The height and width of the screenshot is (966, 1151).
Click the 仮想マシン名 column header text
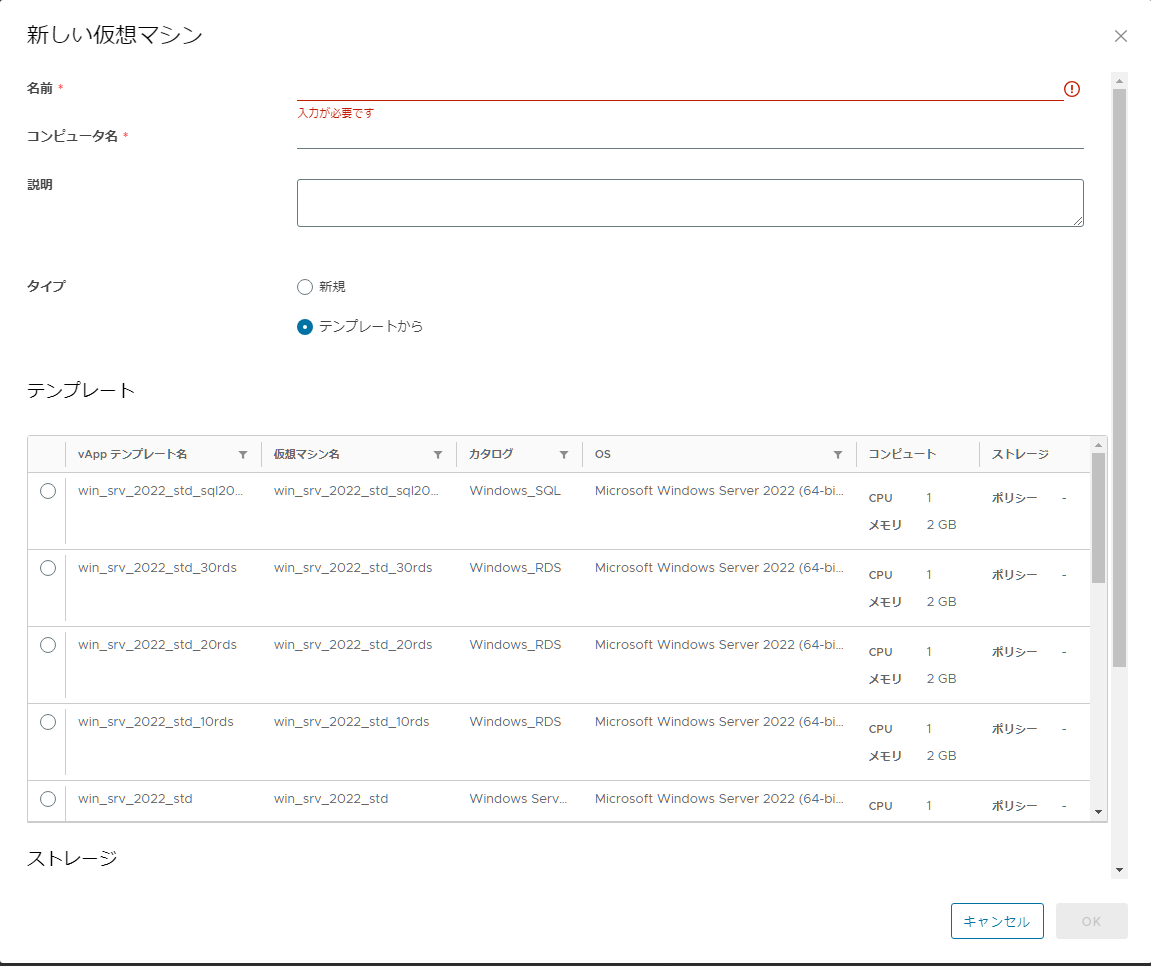pos(307,454)
